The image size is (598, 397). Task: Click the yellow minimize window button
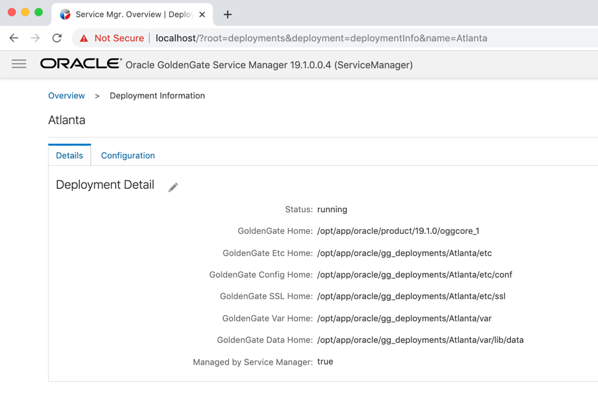click(x=25, y=12)
